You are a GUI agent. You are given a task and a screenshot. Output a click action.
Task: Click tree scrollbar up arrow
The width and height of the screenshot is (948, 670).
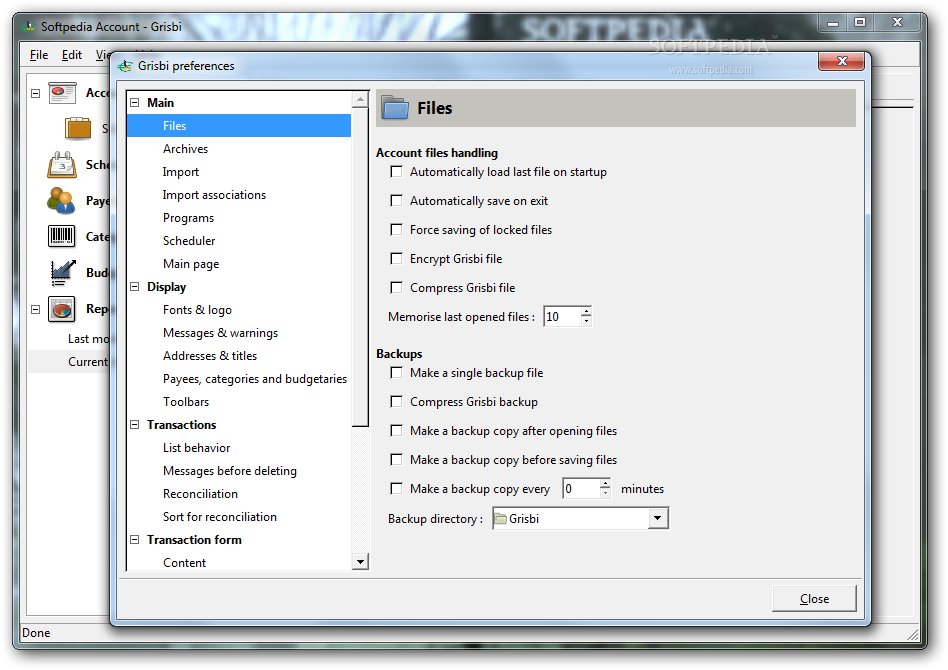(x=360, y=99)
